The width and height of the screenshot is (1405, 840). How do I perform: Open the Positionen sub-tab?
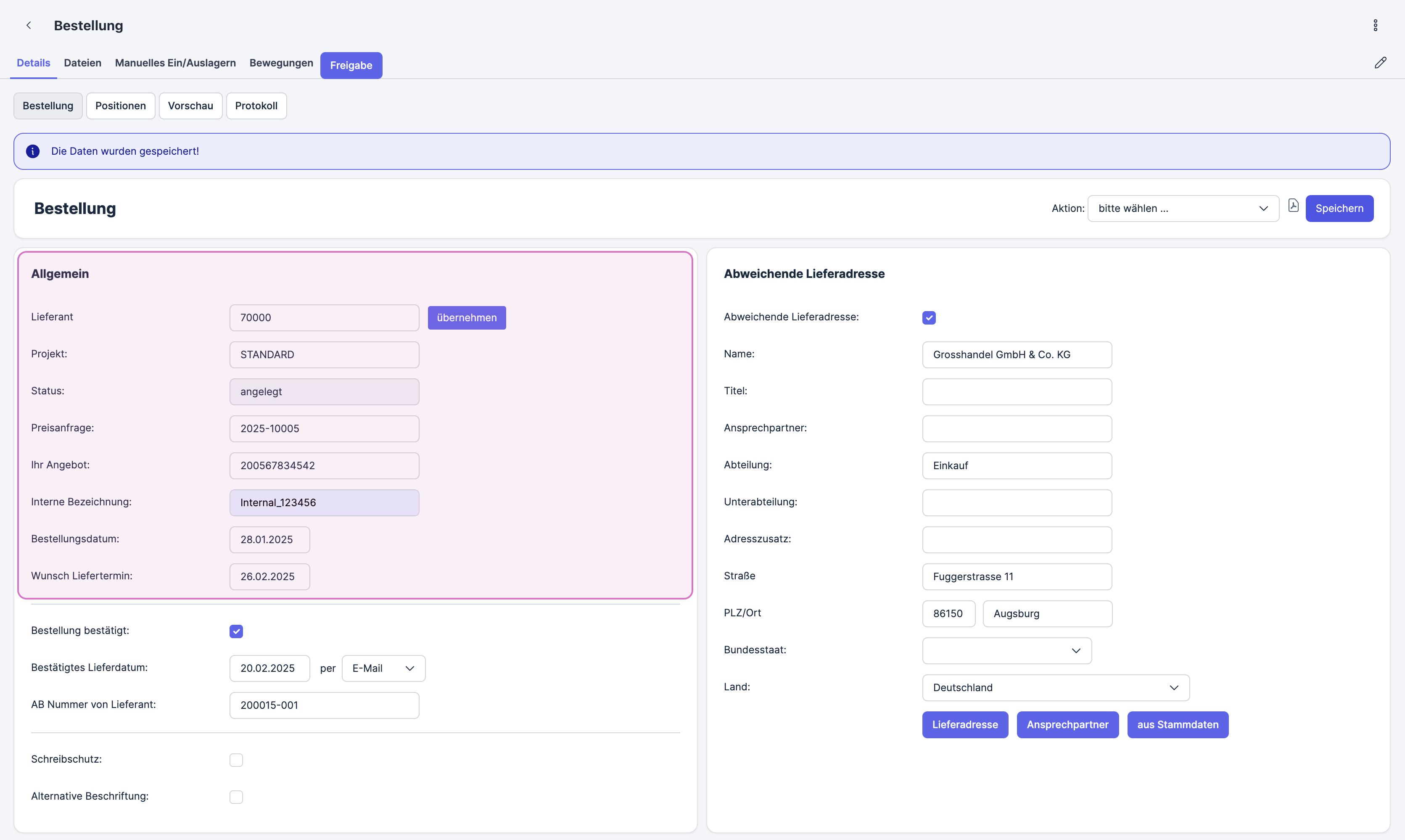coord(121,106)
